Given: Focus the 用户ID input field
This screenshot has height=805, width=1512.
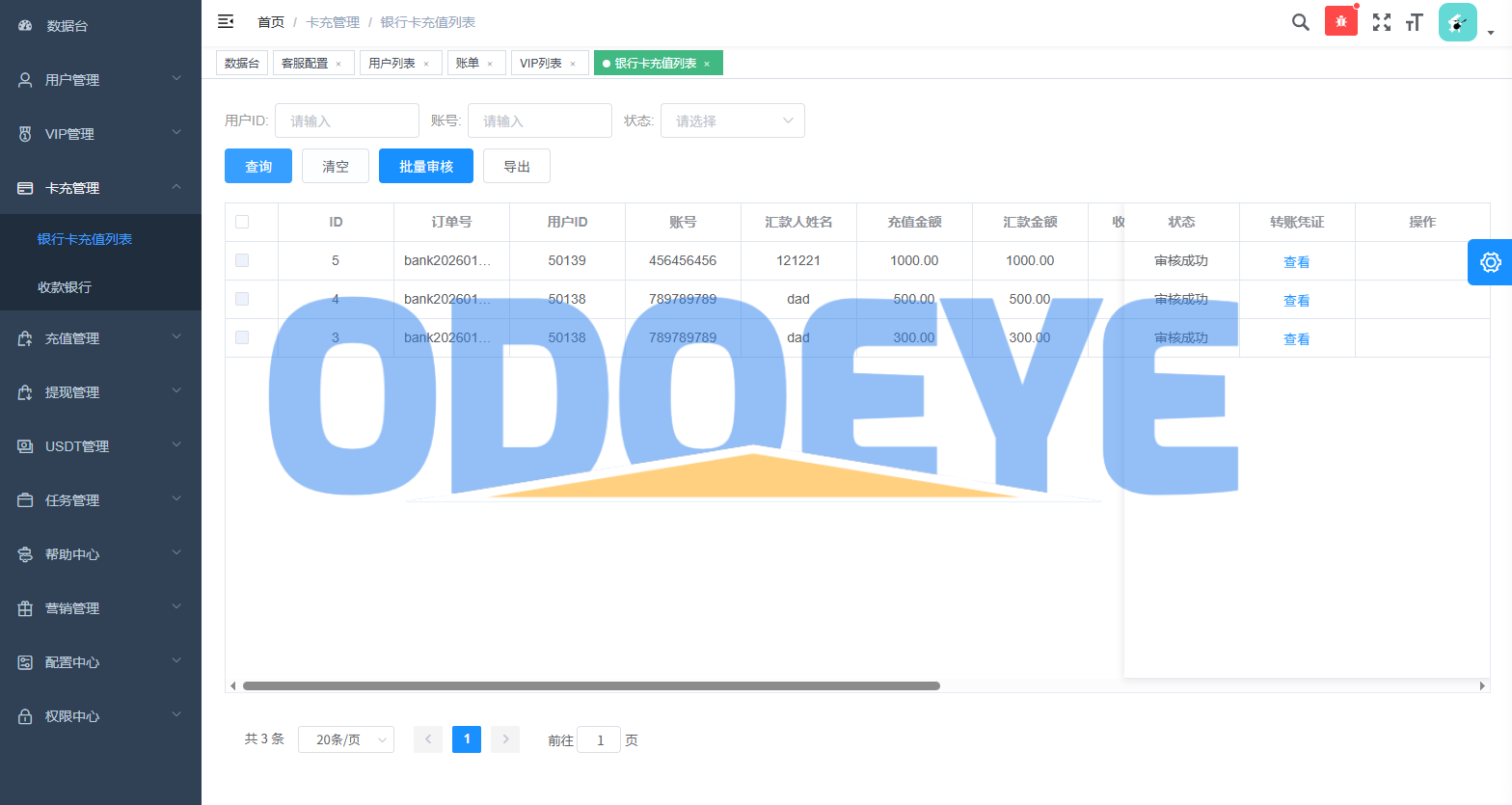Looking at the screenshot, I should click(346, 121).
